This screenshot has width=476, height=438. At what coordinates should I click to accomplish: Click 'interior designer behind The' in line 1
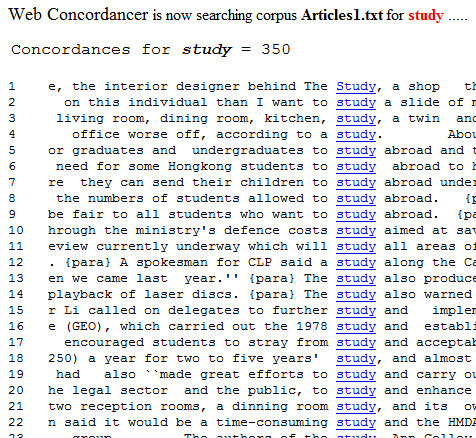pos(216,86)
